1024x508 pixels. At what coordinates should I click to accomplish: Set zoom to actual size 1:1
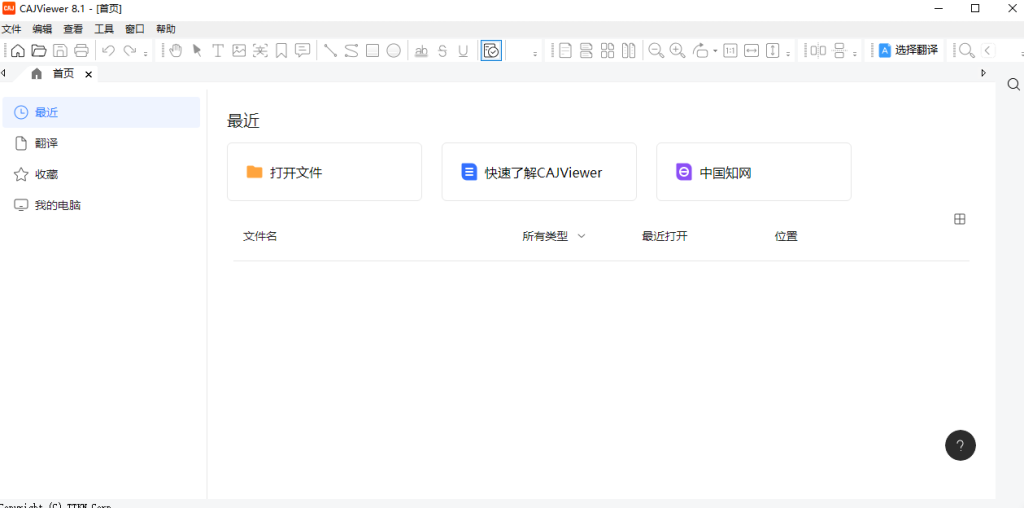(730, 50)
